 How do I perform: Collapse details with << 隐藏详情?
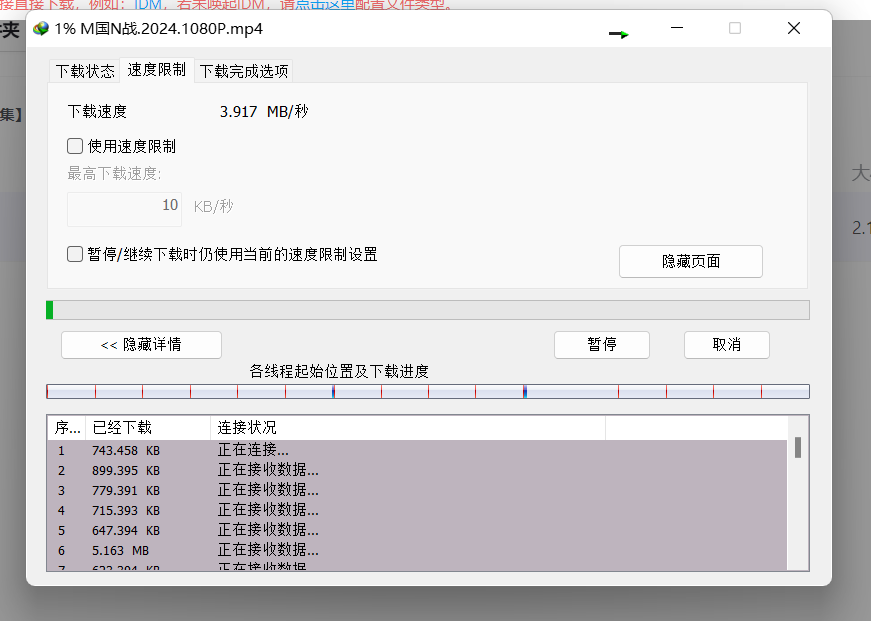click(x=141, y=345)
